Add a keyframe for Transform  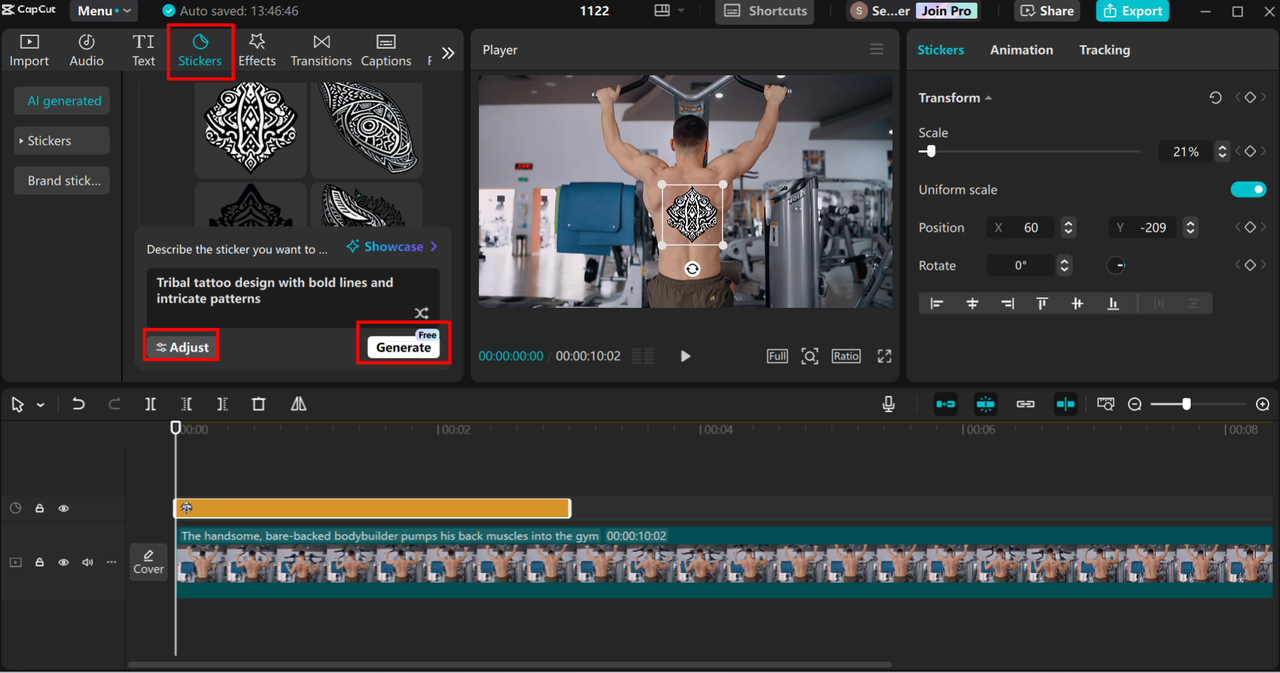[x=1250, y=98]
